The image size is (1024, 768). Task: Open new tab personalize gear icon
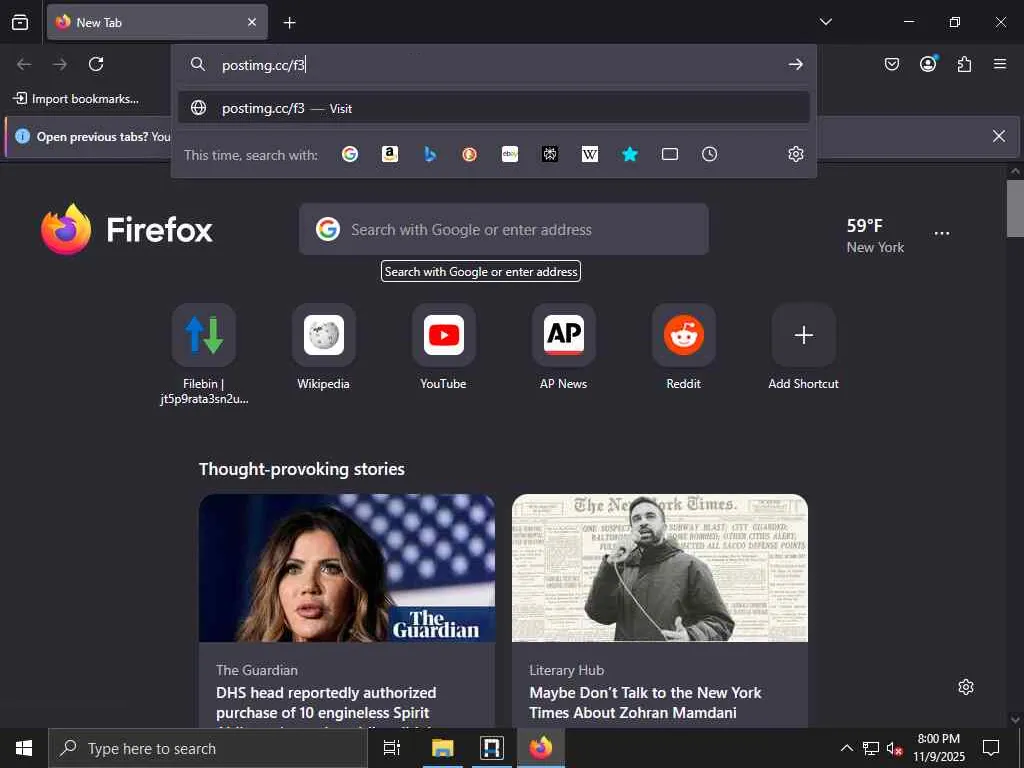[x=966, y=687]
